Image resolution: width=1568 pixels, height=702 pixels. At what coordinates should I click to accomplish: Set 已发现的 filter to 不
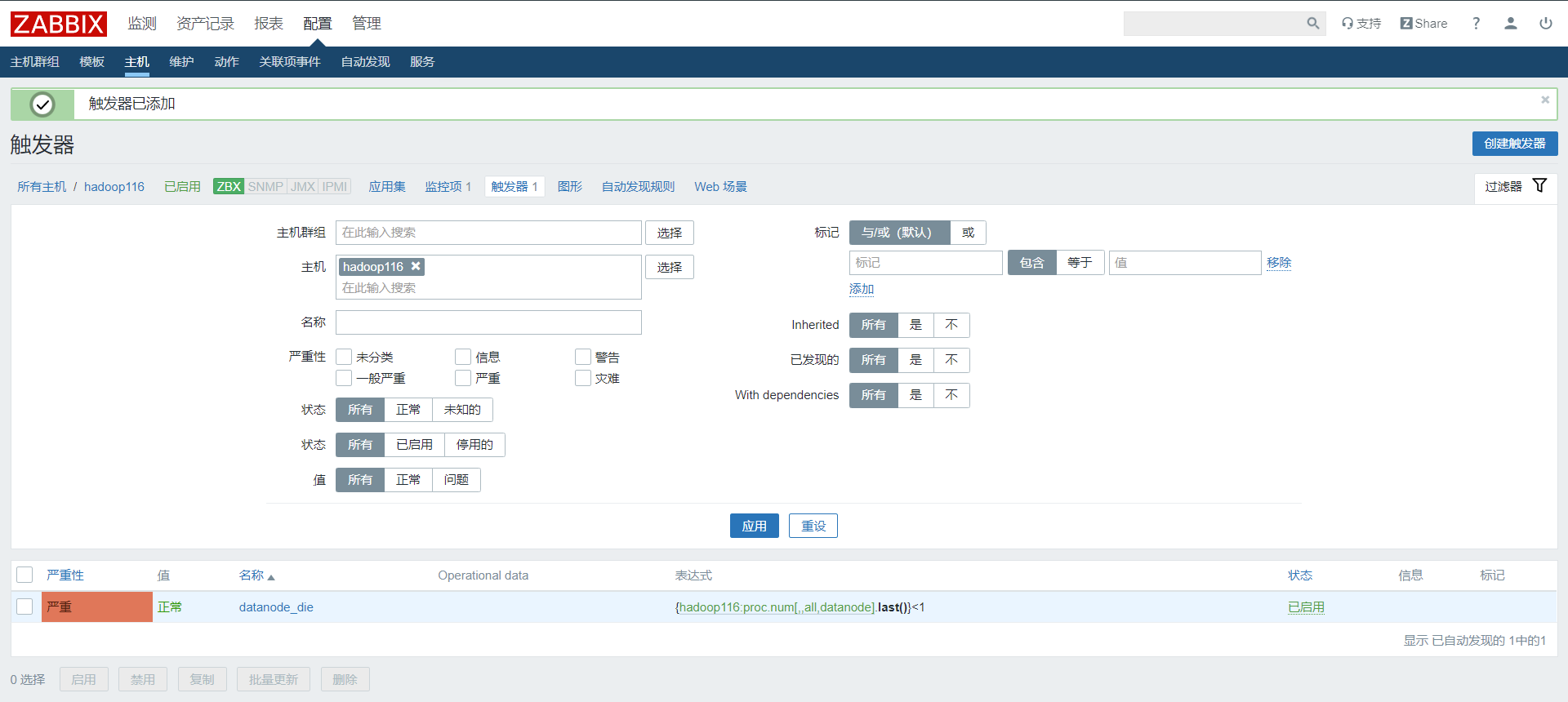[951, 360]
